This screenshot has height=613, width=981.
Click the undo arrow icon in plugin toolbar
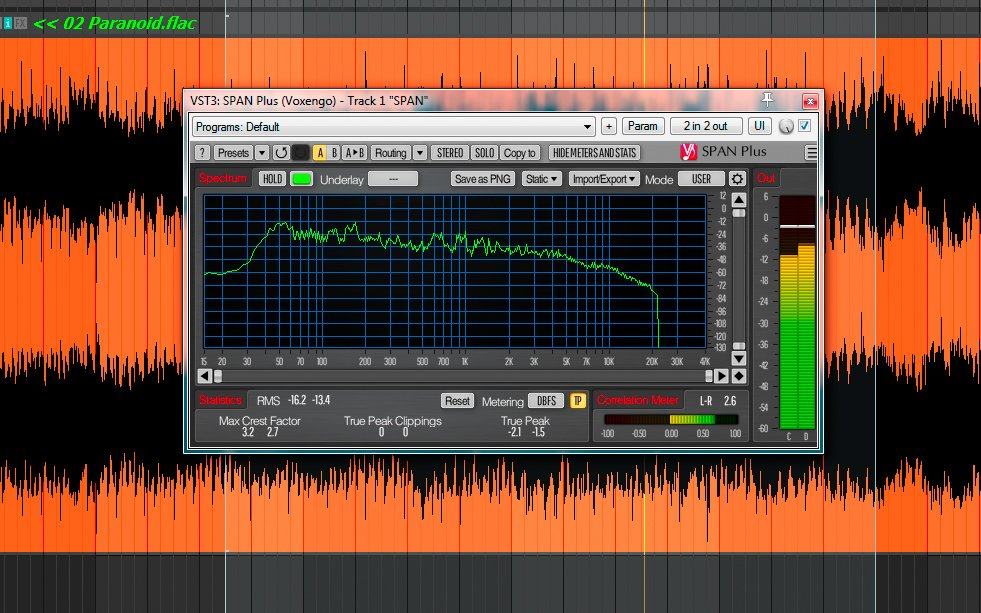point(281,153)
